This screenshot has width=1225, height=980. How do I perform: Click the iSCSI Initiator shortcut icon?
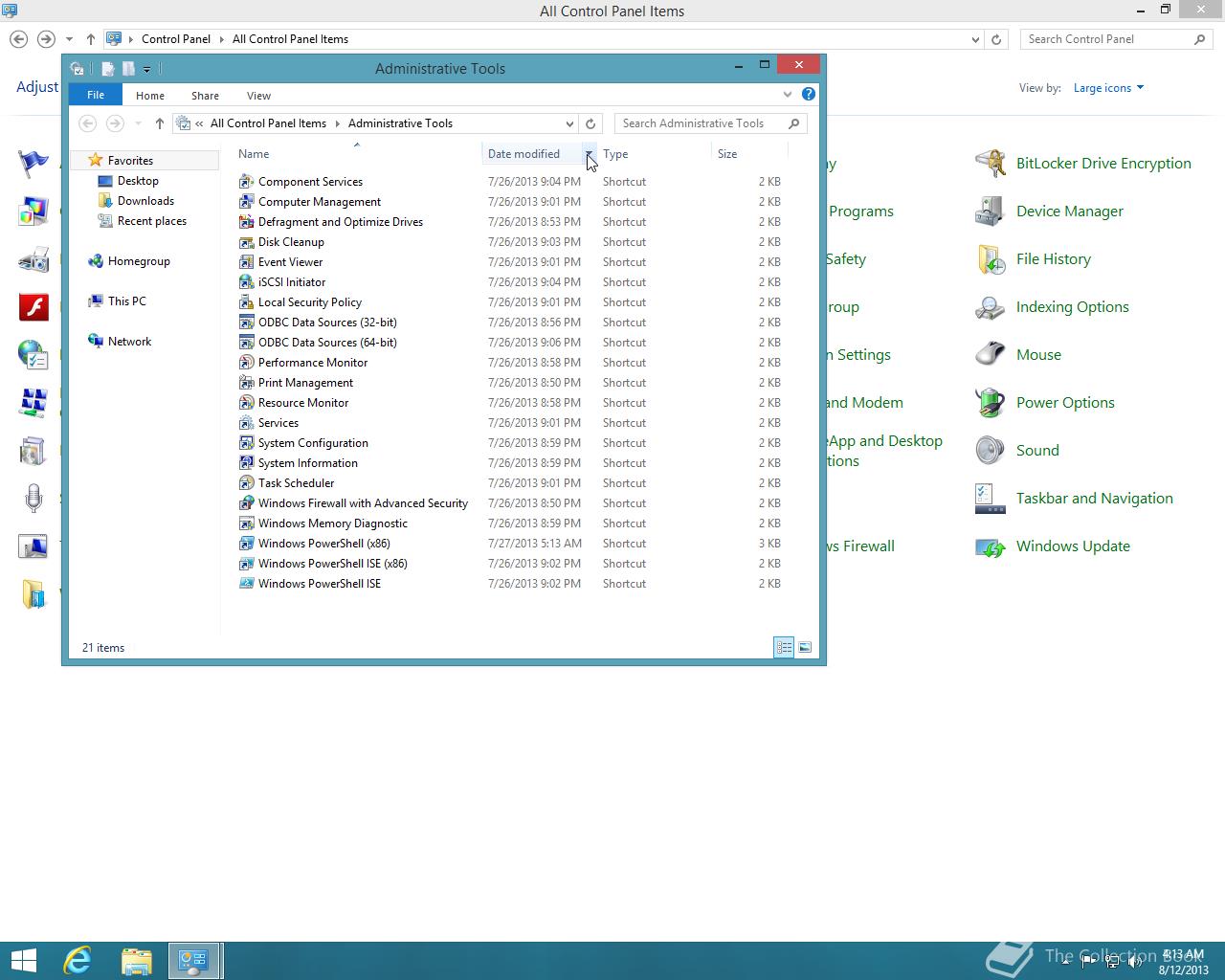246,282
